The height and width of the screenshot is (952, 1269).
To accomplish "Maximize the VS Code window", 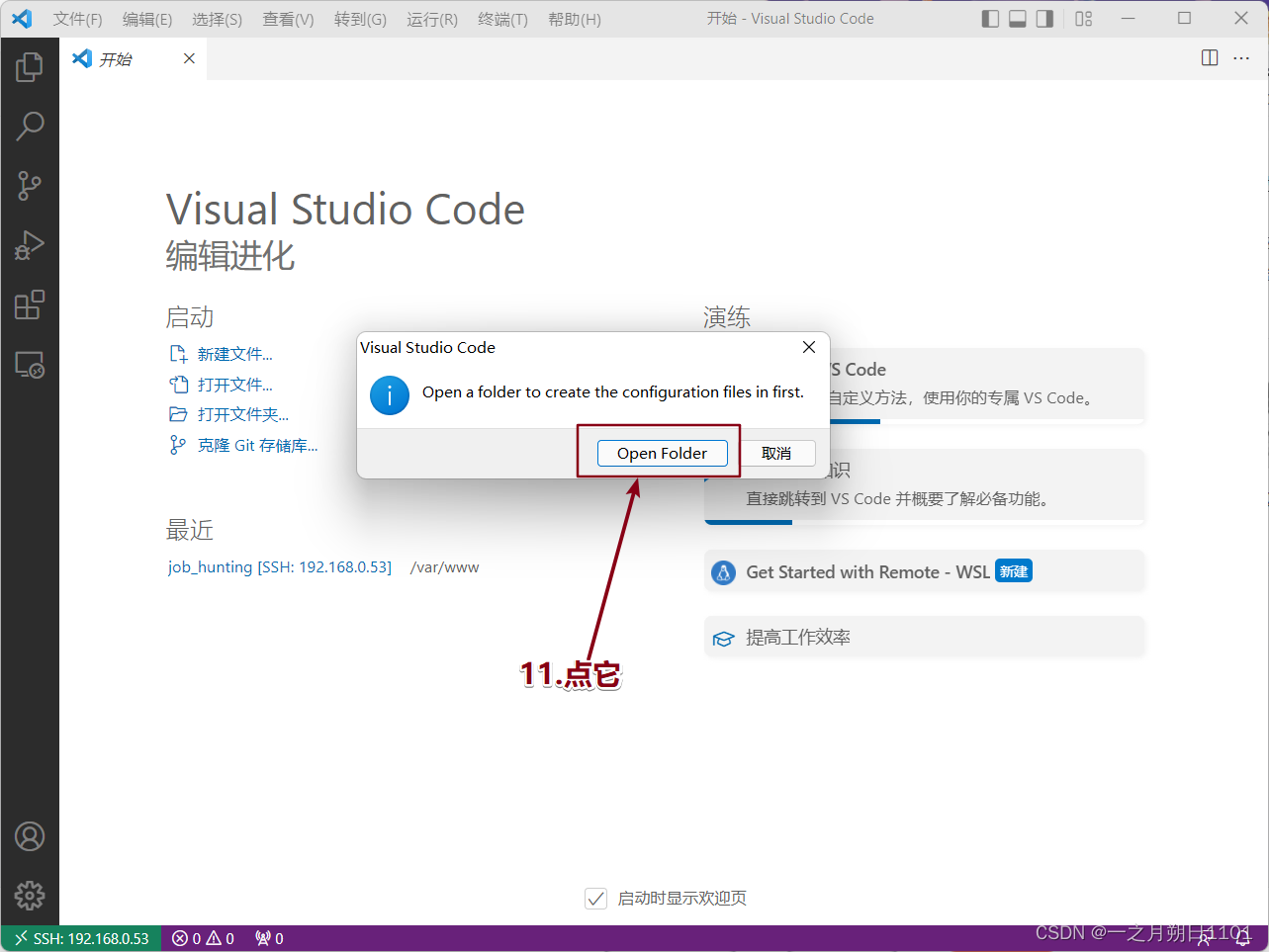I will [1184, 19].
